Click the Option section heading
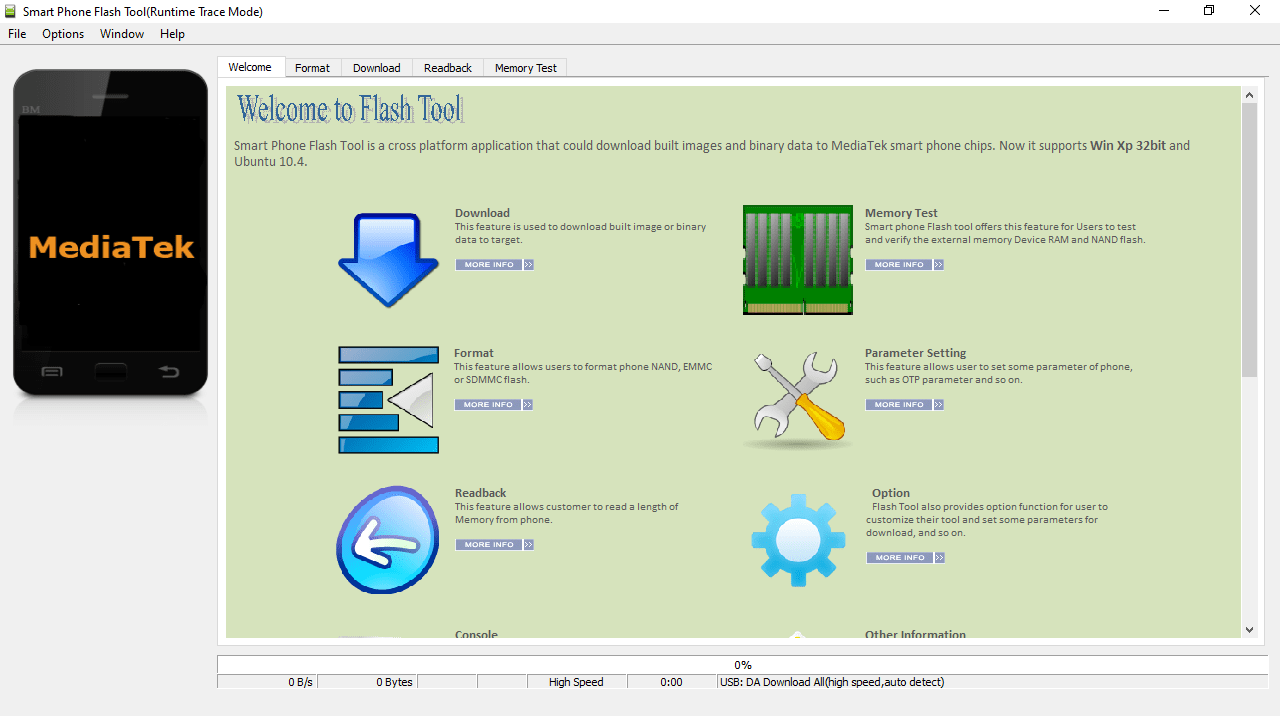This screenshot has height=716, width=1280. point(891,493)
